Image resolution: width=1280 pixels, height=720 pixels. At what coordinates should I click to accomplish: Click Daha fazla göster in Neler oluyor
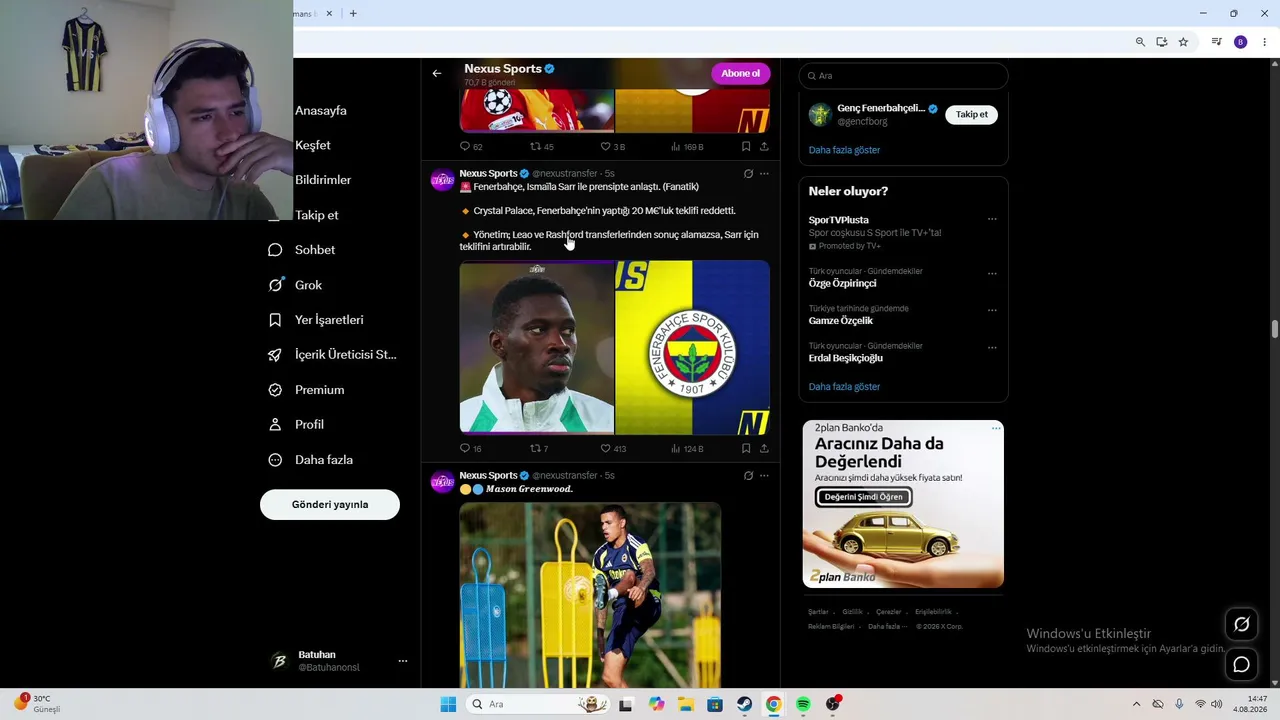pos(844,387)
